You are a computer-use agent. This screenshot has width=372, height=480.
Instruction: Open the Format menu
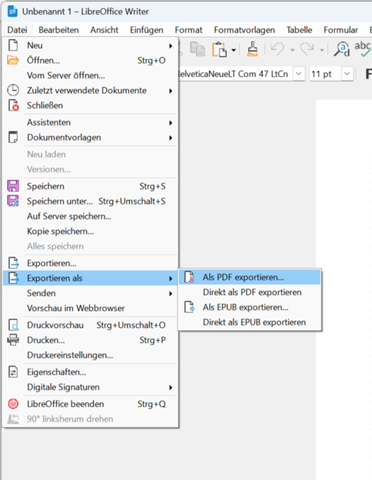[188, 30]
